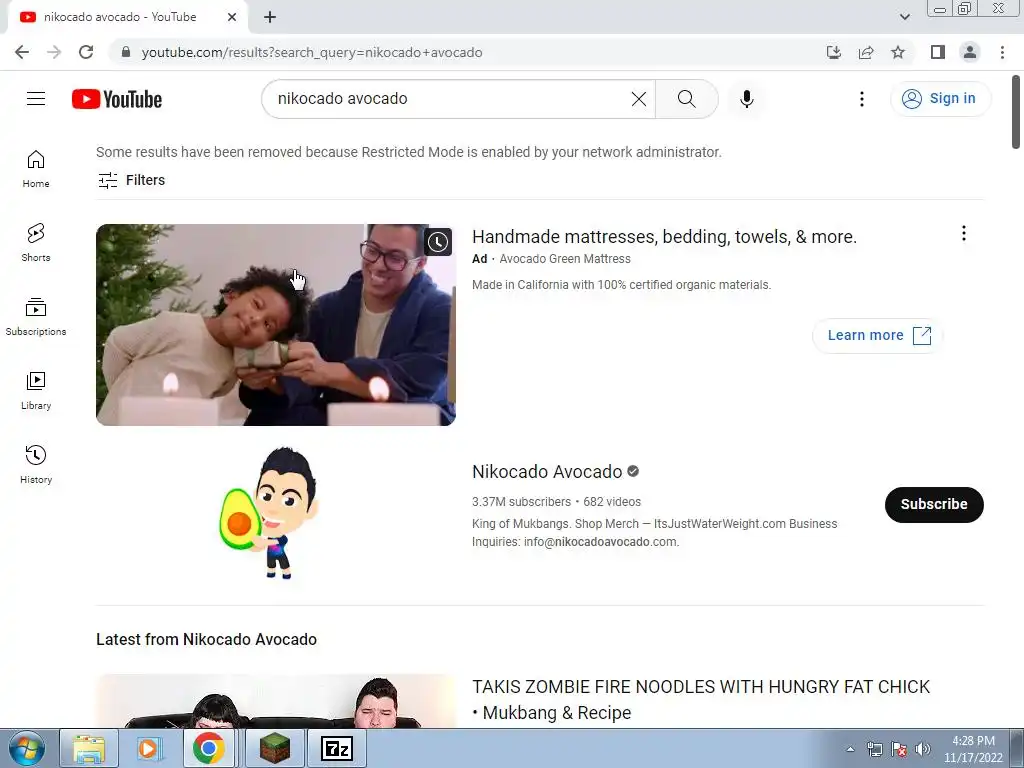This screenshot has height=768, width=1024.
Task: Open Windows Start menu
Action: point(26,748)
